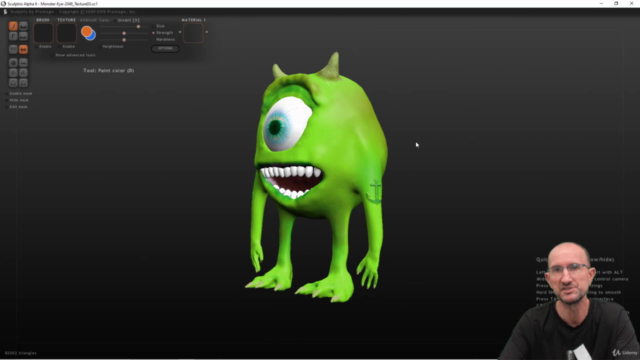The image size is (640, 360).
Task: Click the Strength slider handle
Action: [124, 33]
